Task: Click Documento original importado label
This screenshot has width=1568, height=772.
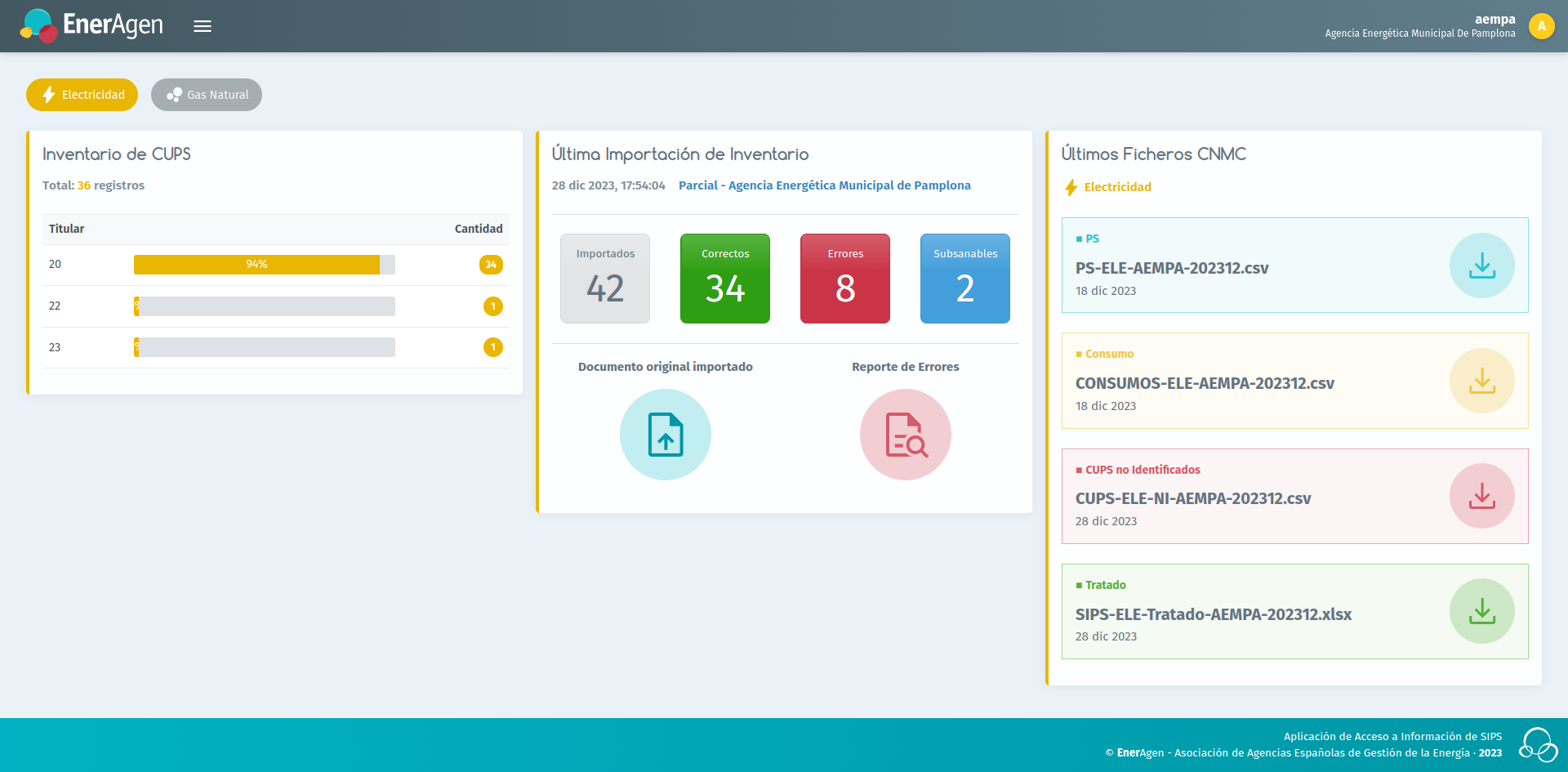Action: [666, 367]
